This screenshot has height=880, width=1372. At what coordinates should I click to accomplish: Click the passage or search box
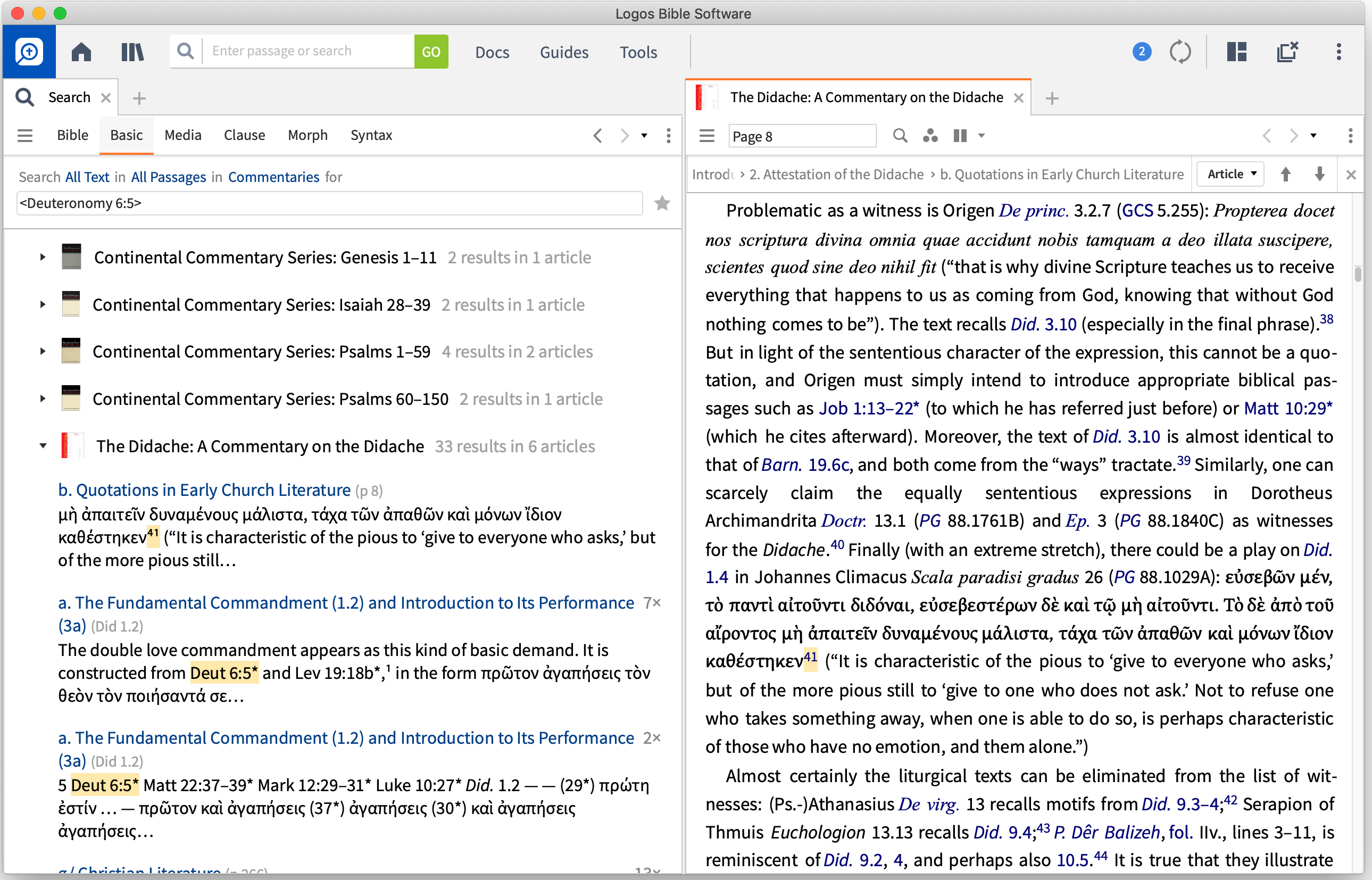[309, 52]
